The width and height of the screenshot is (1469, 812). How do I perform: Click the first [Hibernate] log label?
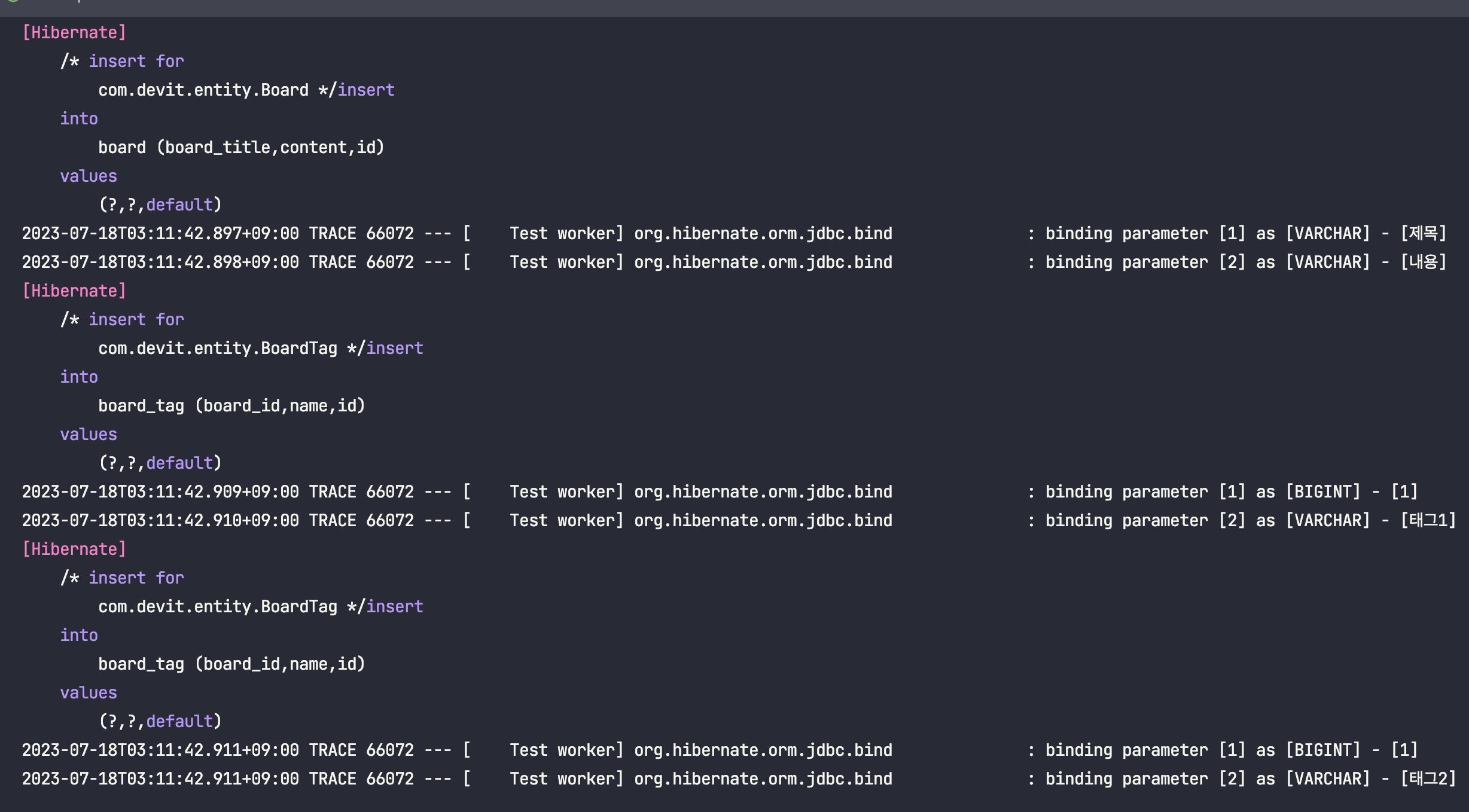[x=74, y=32]
